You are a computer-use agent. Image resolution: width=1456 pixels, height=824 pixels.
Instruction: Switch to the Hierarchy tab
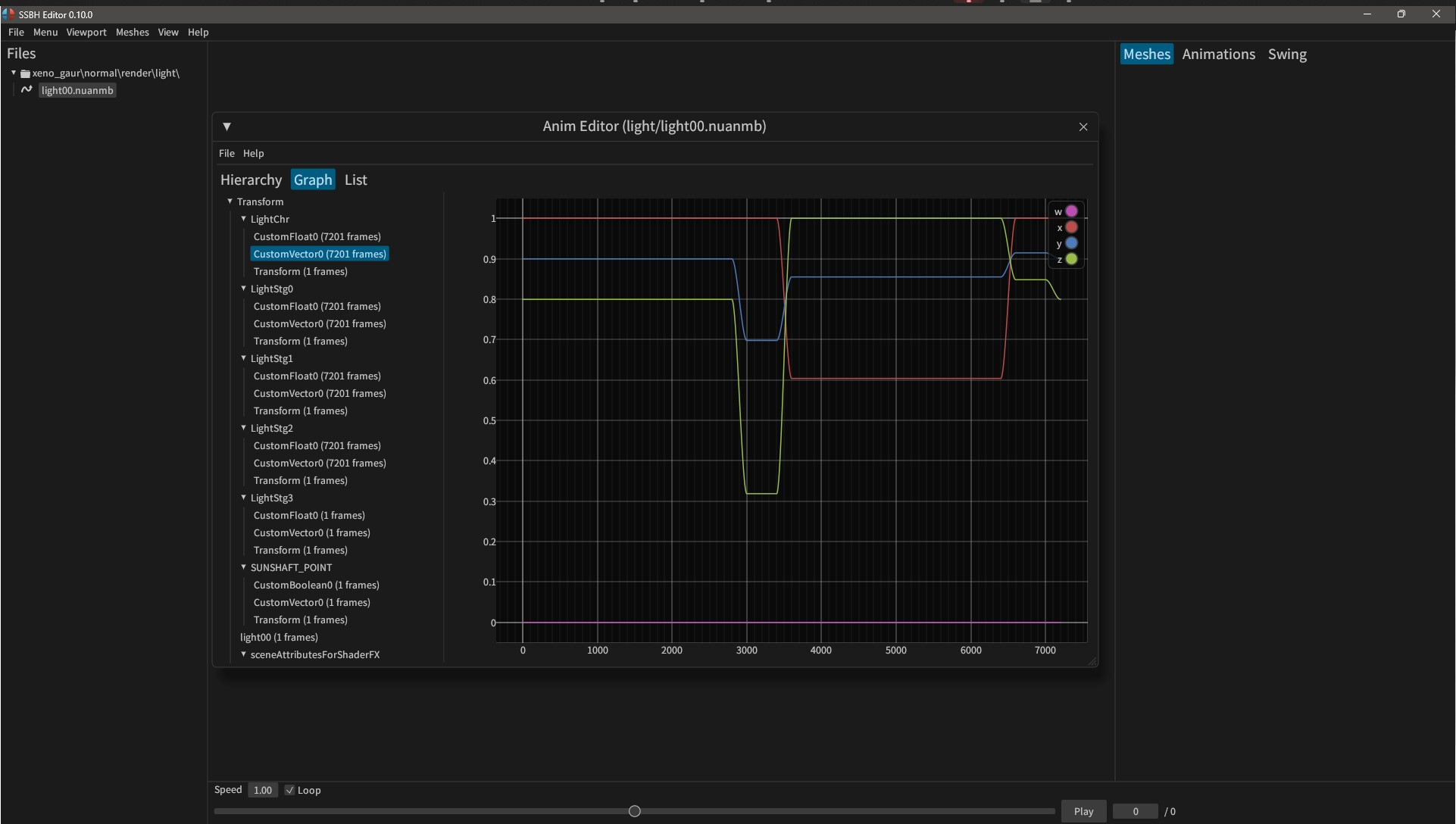pyautogui.click(x=251, y=180)
